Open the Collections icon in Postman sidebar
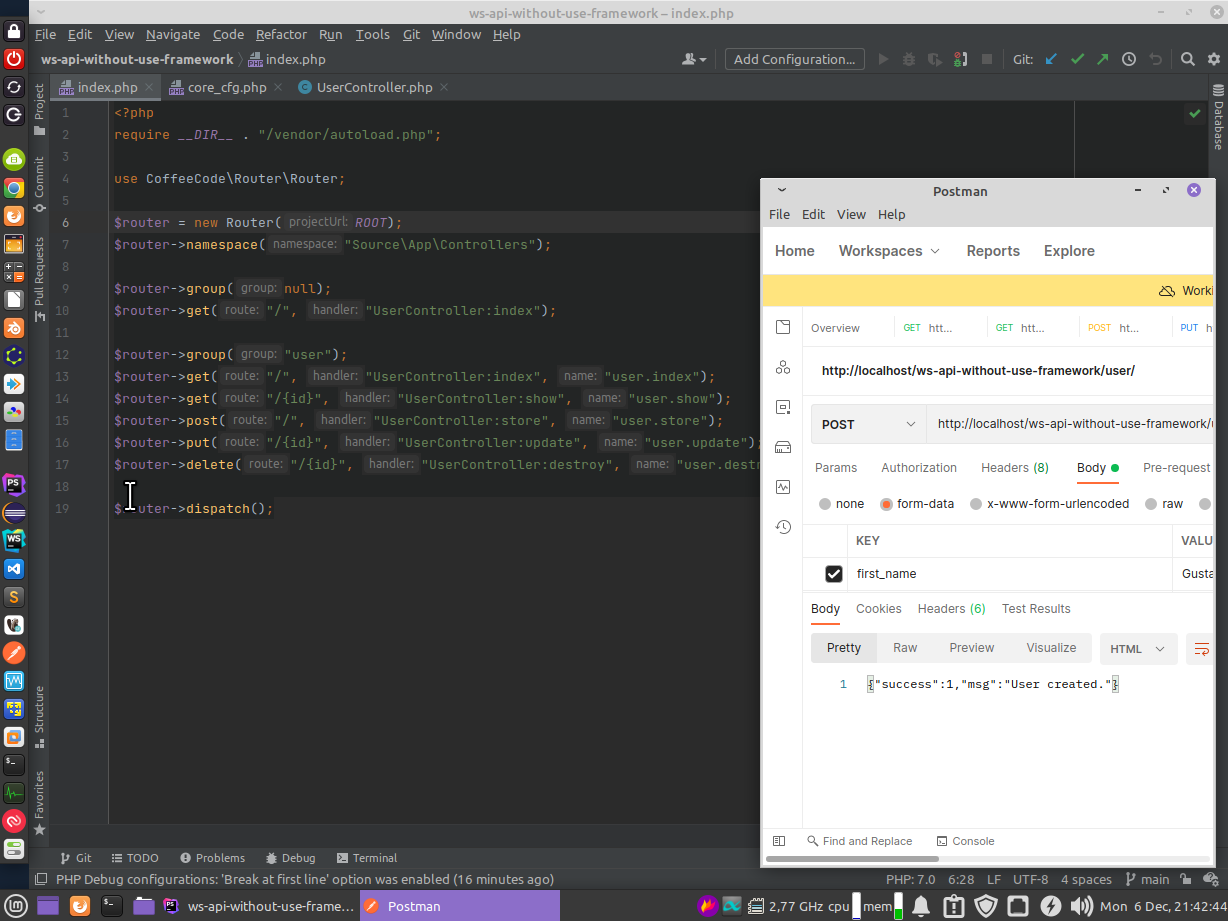The width and height of the screenshot is (1228, 921). [783, 327]
